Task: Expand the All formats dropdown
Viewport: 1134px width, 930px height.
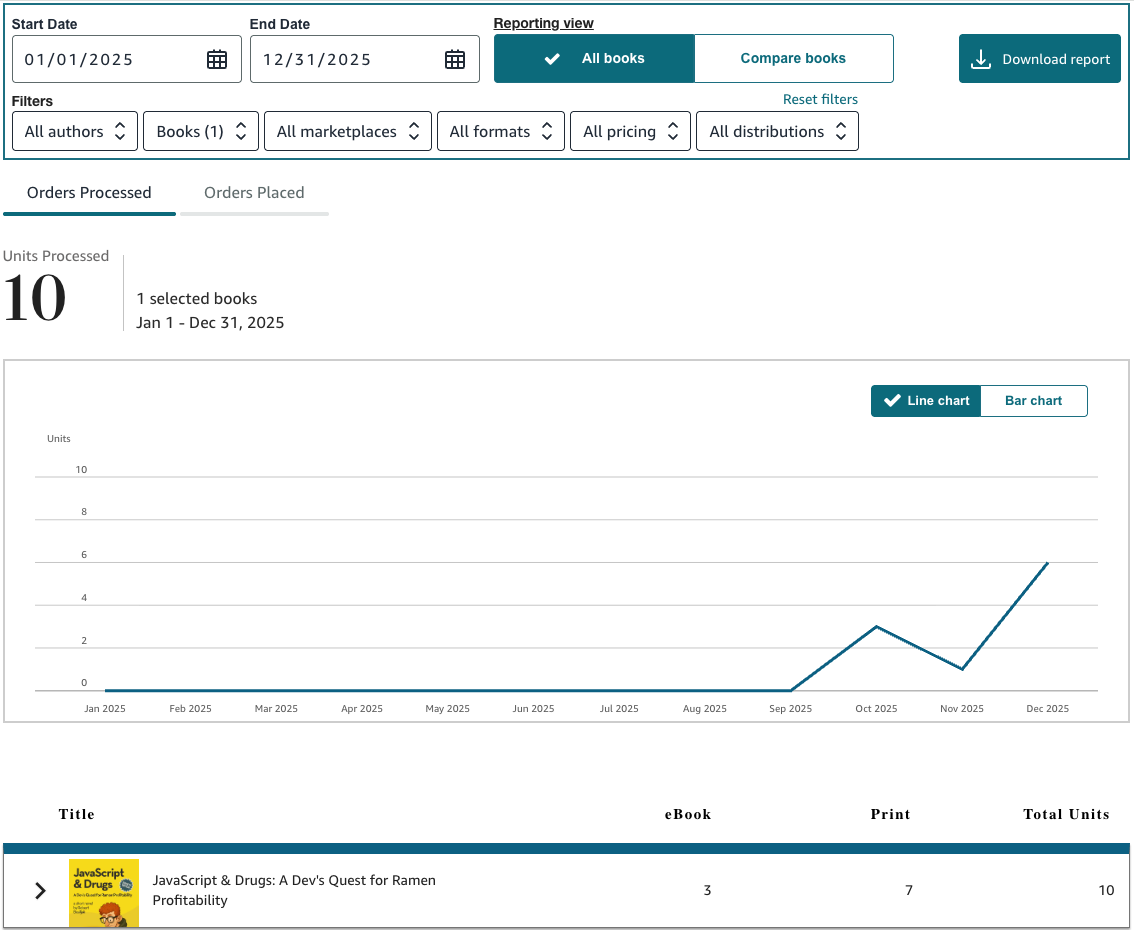Action: tap(500, 131)
